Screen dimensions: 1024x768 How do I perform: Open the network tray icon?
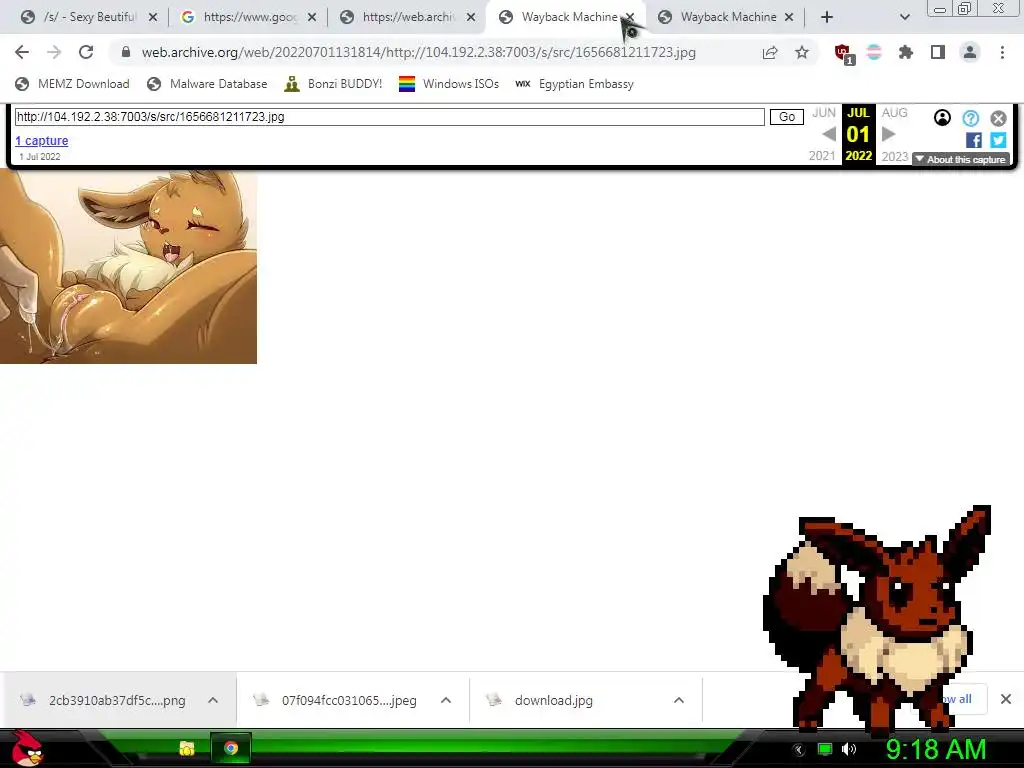coord(825,749)
